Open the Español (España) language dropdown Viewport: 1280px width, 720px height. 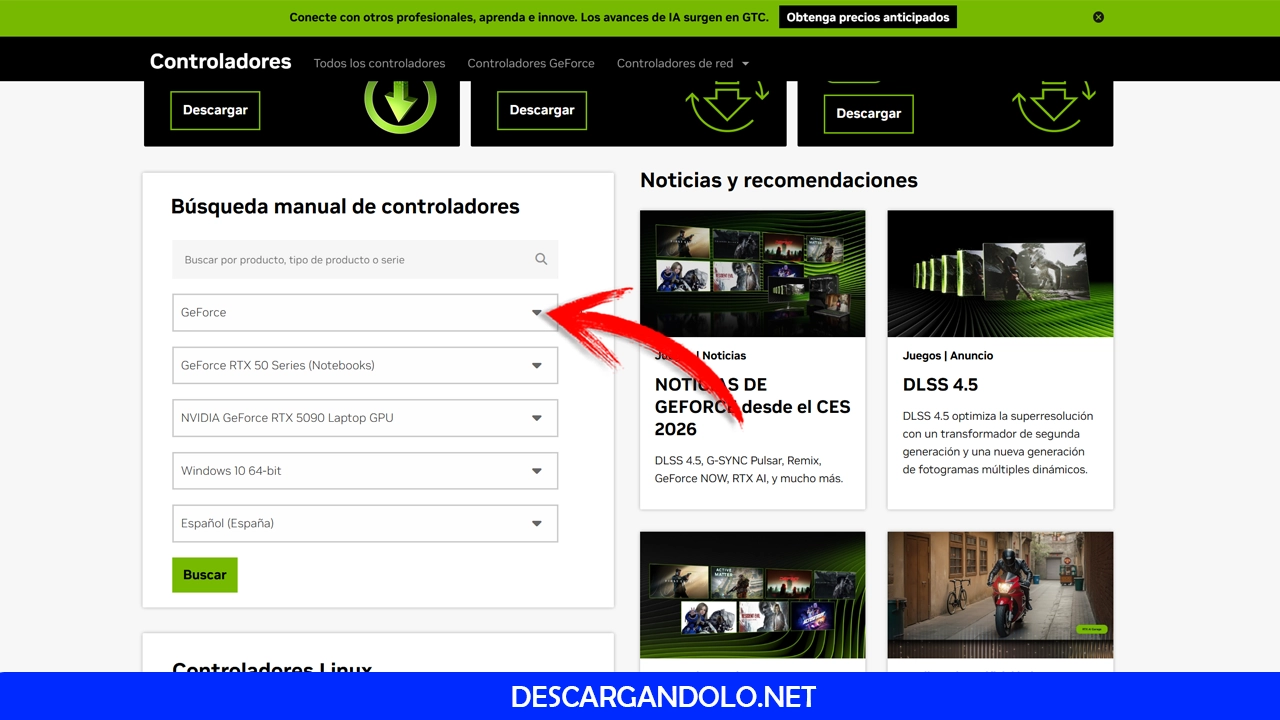365,523
